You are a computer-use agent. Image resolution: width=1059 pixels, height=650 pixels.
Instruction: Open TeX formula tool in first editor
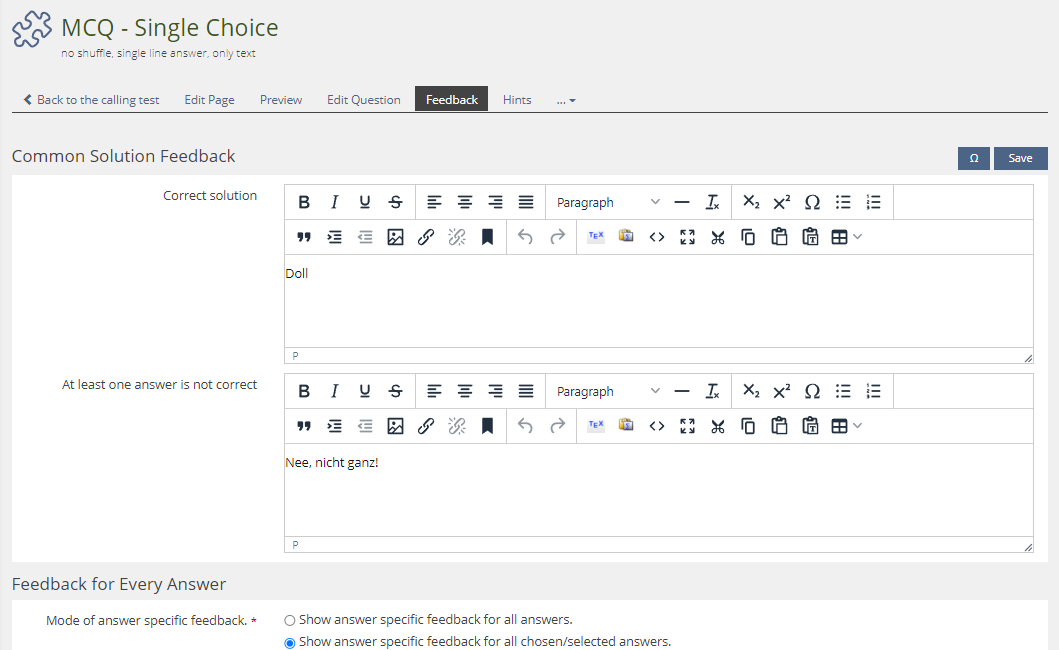click(596, 237)
